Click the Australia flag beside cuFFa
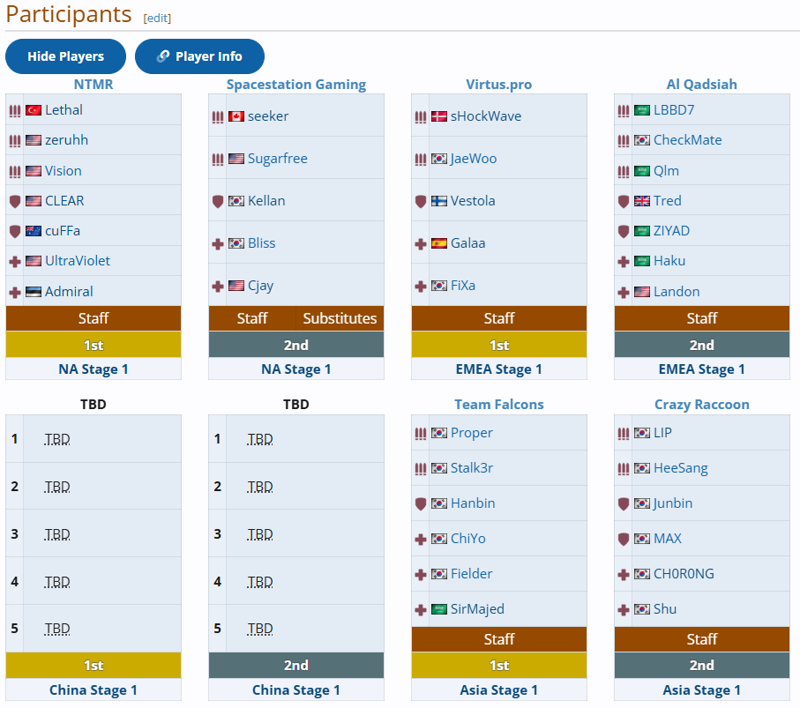The image size is (800, 708). (33, 231)
